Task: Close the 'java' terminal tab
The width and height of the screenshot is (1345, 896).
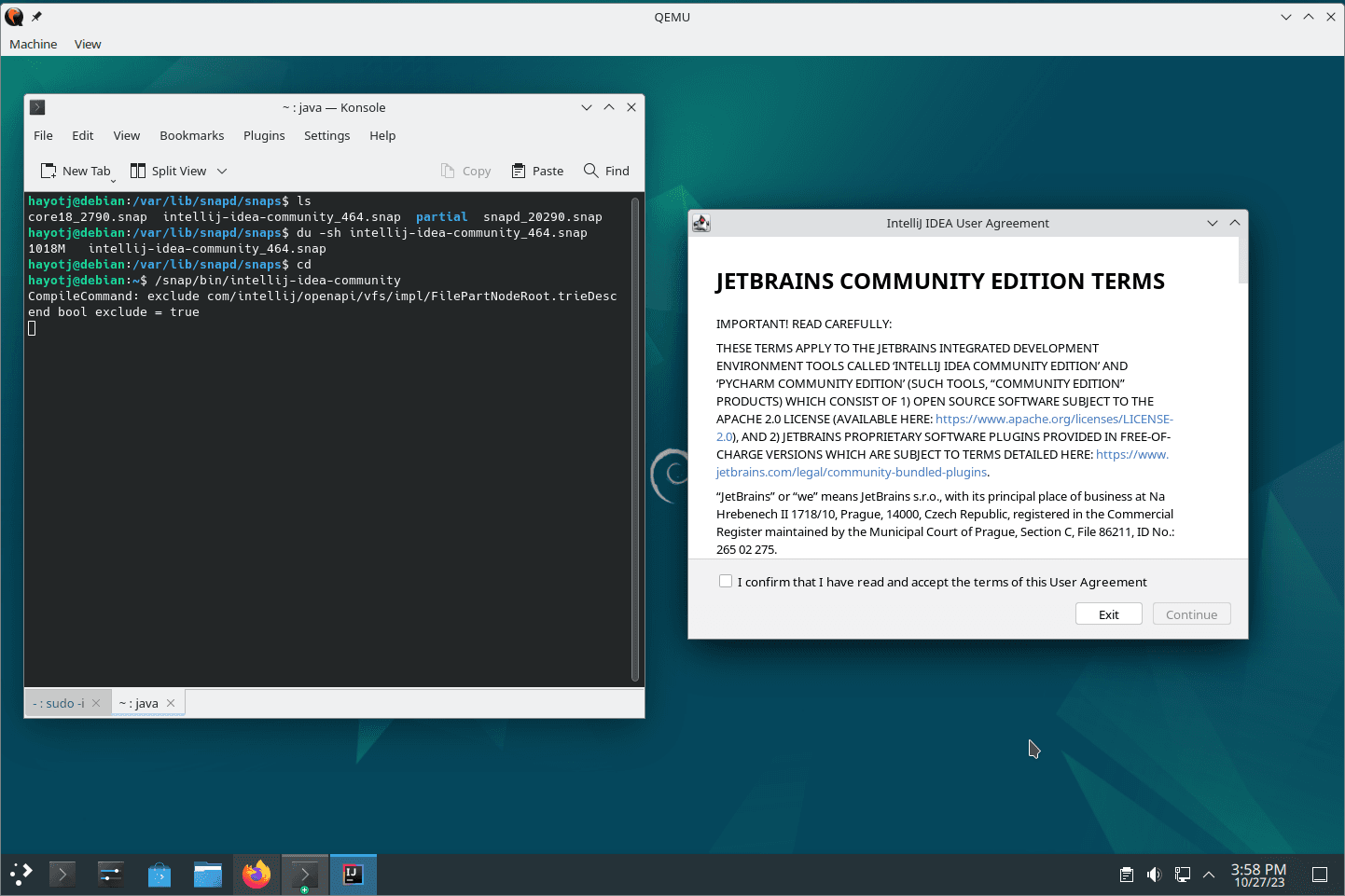Action: pyautogui.click(x=171, y=703)
